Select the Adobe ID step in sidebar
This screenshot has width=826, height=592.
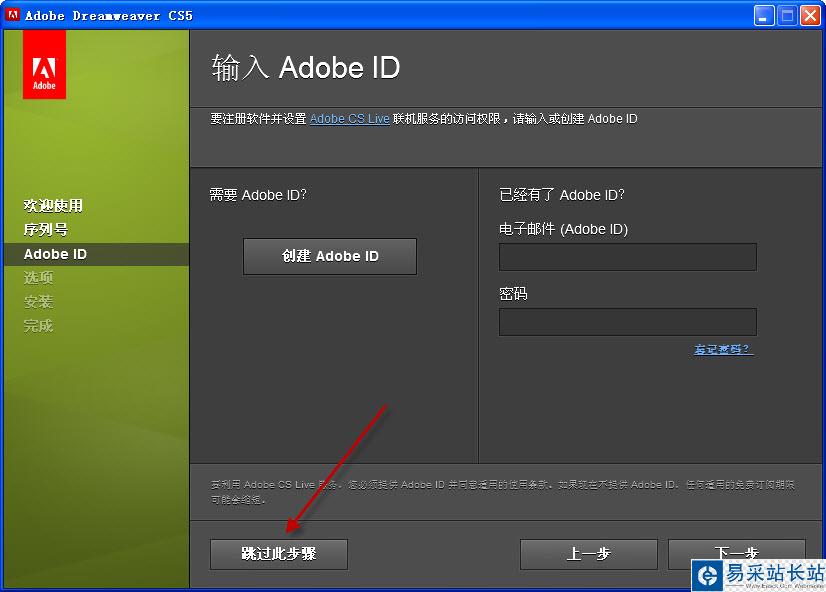point(96,254)
